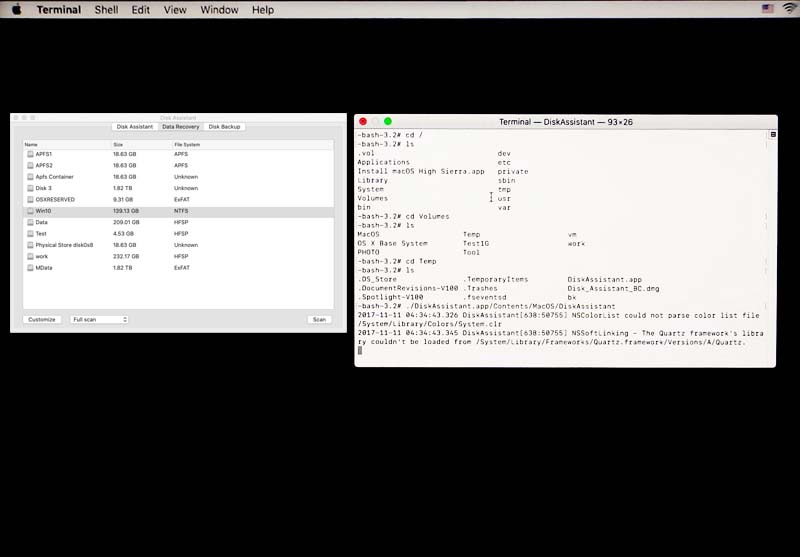This screenshot has width=800, height=557.
Task: Click the drive icon next to Test
Action: pos(30,233)
